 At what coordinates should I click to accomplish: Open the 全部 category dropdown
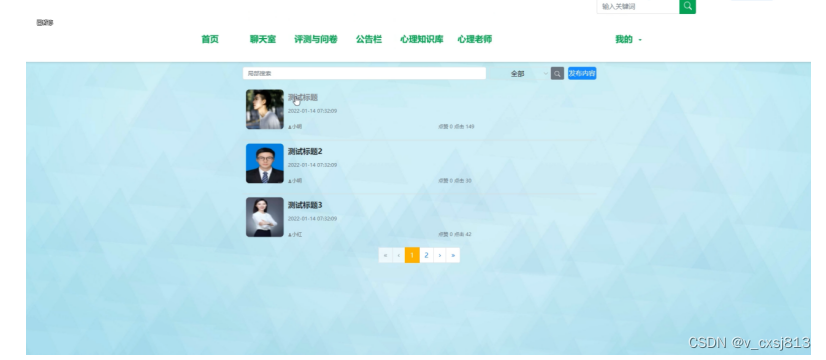coord(528,74)
